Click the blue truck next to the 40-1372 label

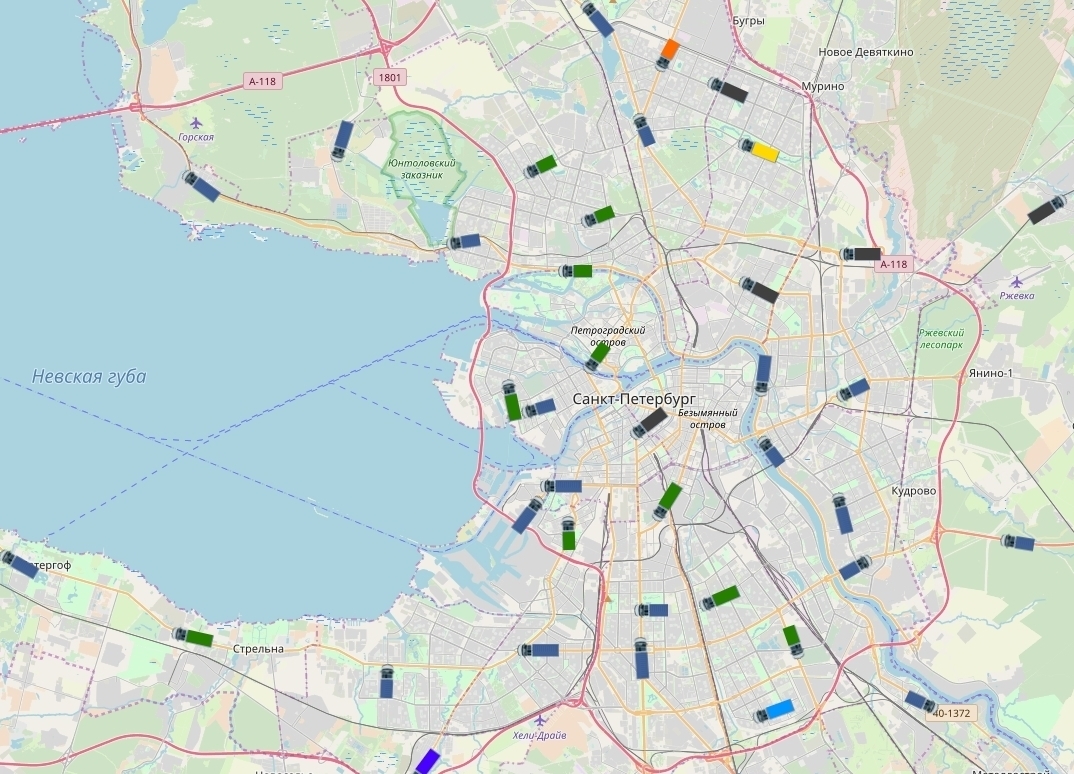click(920, 701)
